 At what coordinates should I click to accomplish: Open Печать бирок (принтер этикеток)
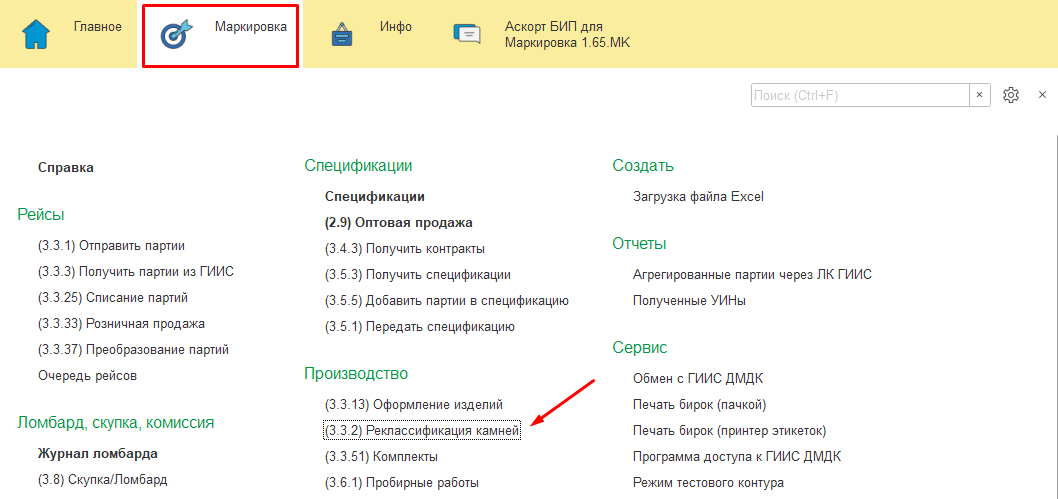729,430
